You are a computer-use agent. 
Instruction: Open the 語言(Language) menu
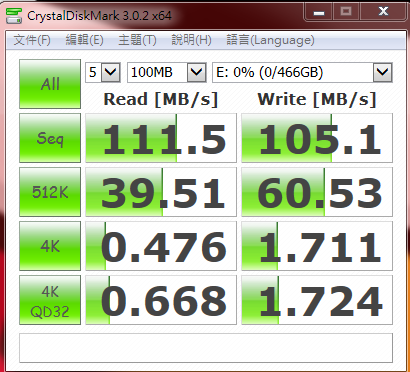click(x=270, y=40)
